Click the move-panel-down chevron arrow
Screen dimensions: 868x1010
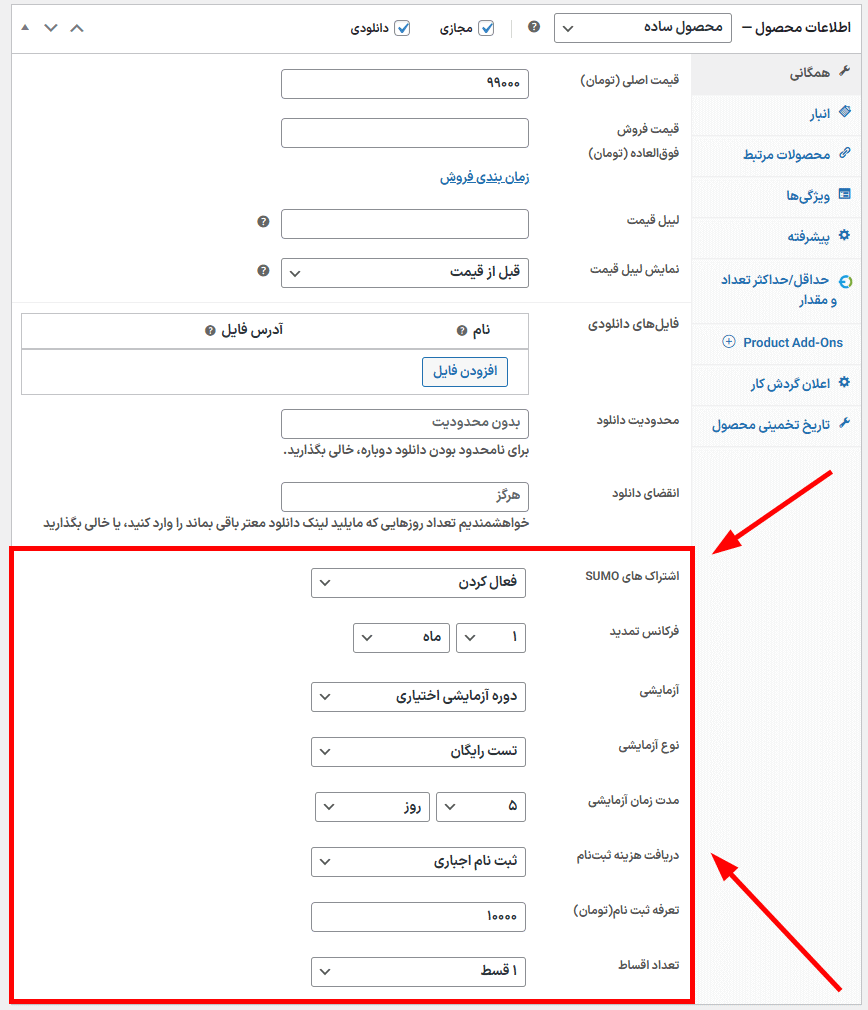(x=51, y=28)
